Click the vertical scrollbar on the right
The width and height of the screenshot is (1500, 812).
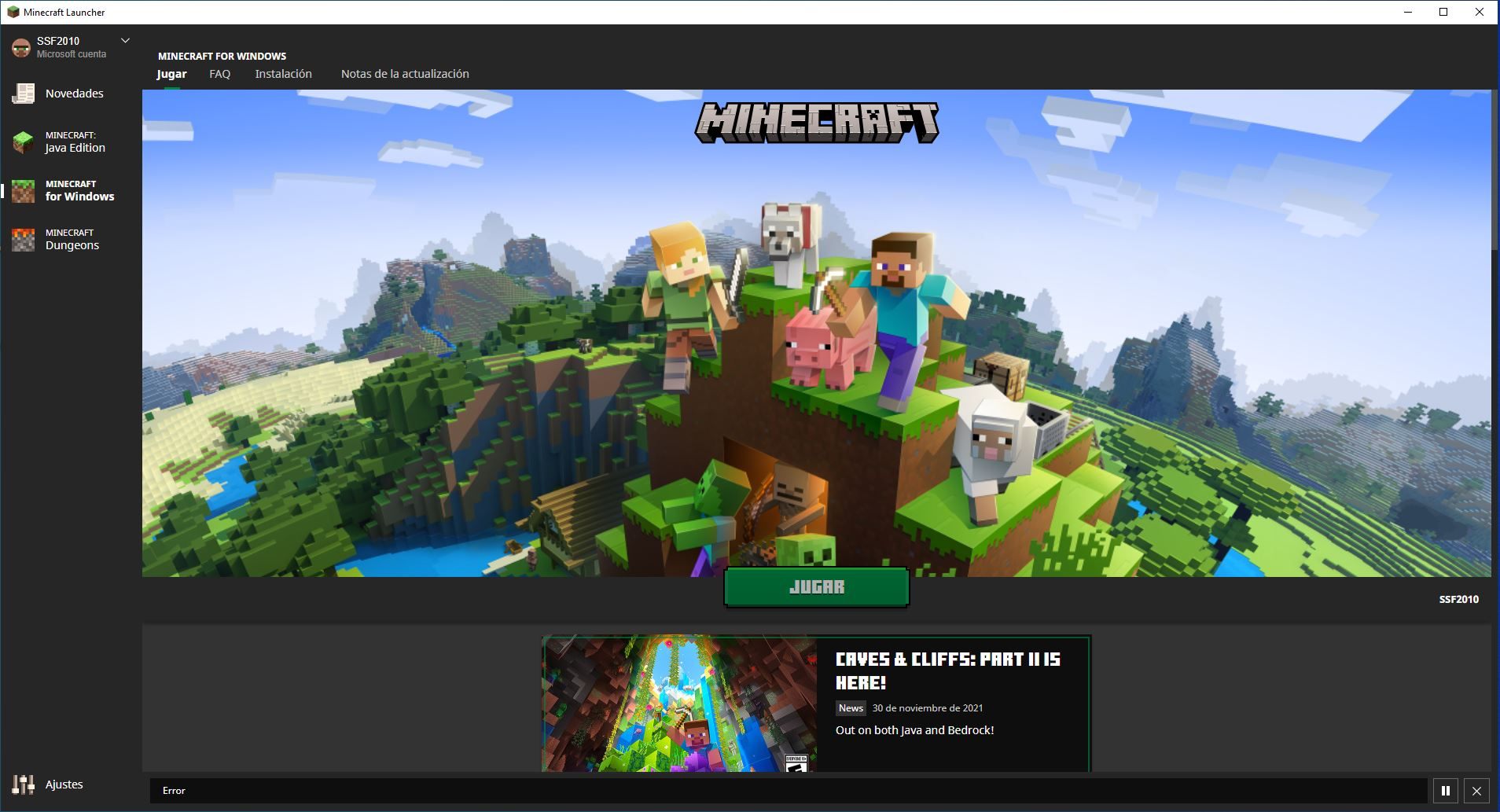pos(1494,169)
